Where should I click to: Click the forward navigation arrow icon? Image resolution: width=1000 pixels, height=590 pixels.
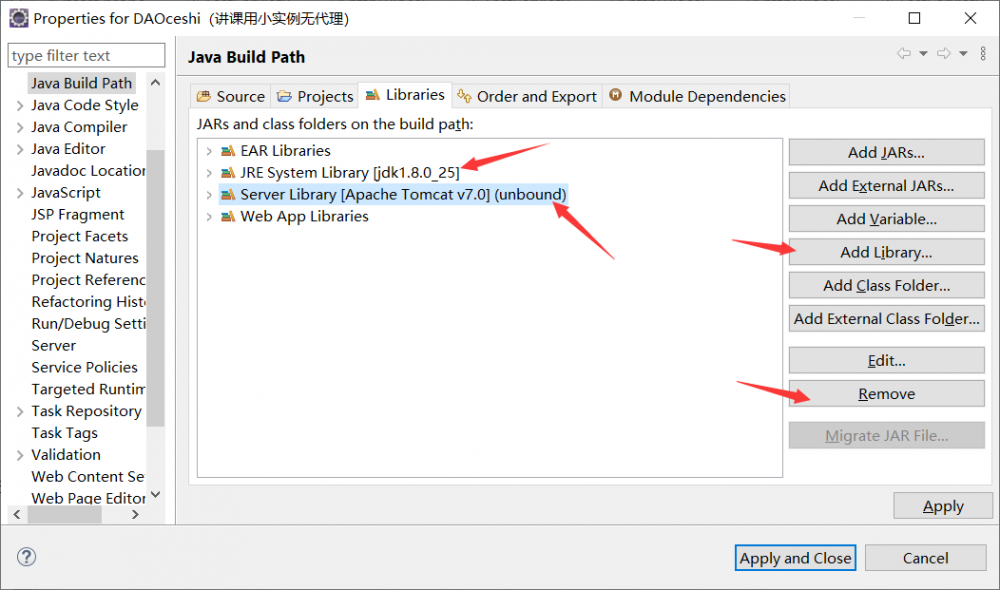[943, 53]
